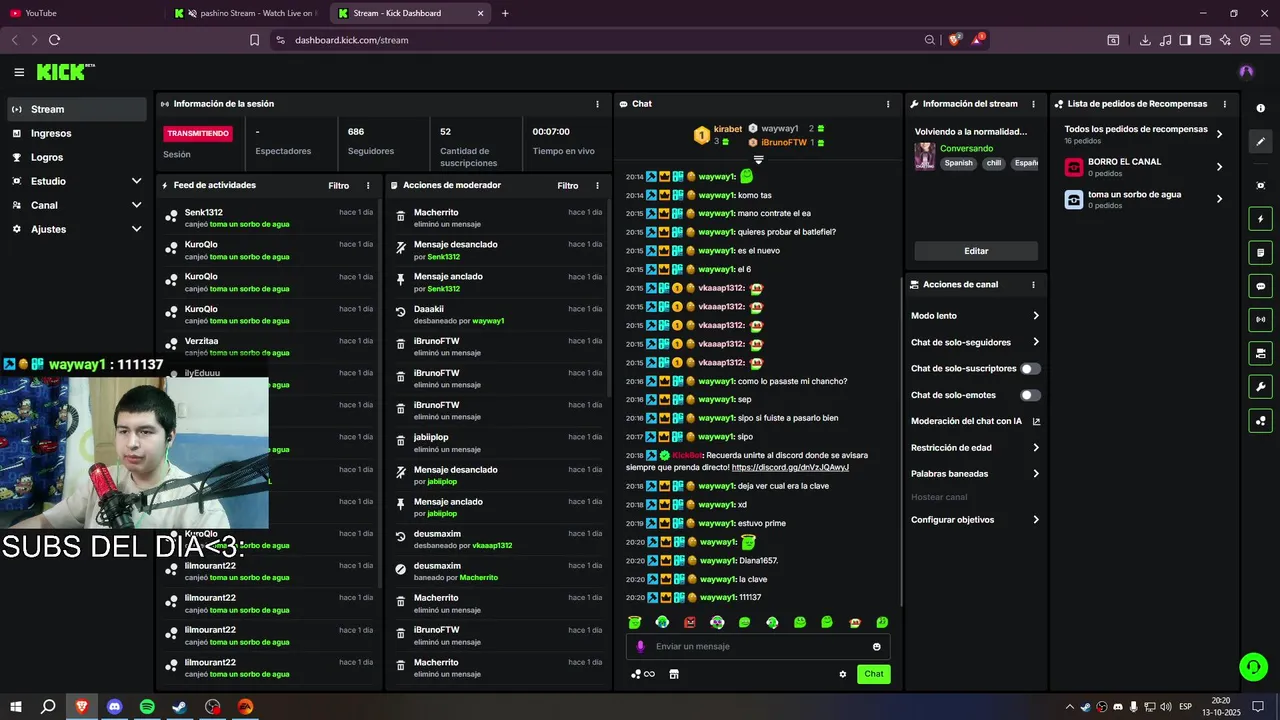Open Acciones de canal three-dot options menu
The image size is (1280, 720).
point(1033,285)
